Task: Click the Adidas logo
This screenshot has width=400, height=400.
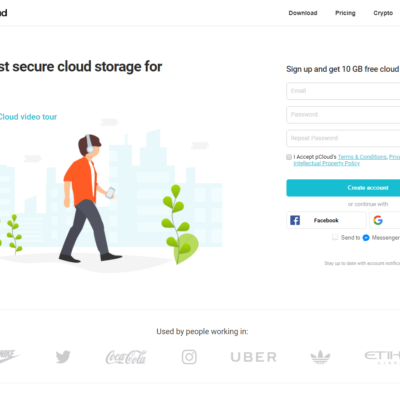Action: [x=320, y=357]
